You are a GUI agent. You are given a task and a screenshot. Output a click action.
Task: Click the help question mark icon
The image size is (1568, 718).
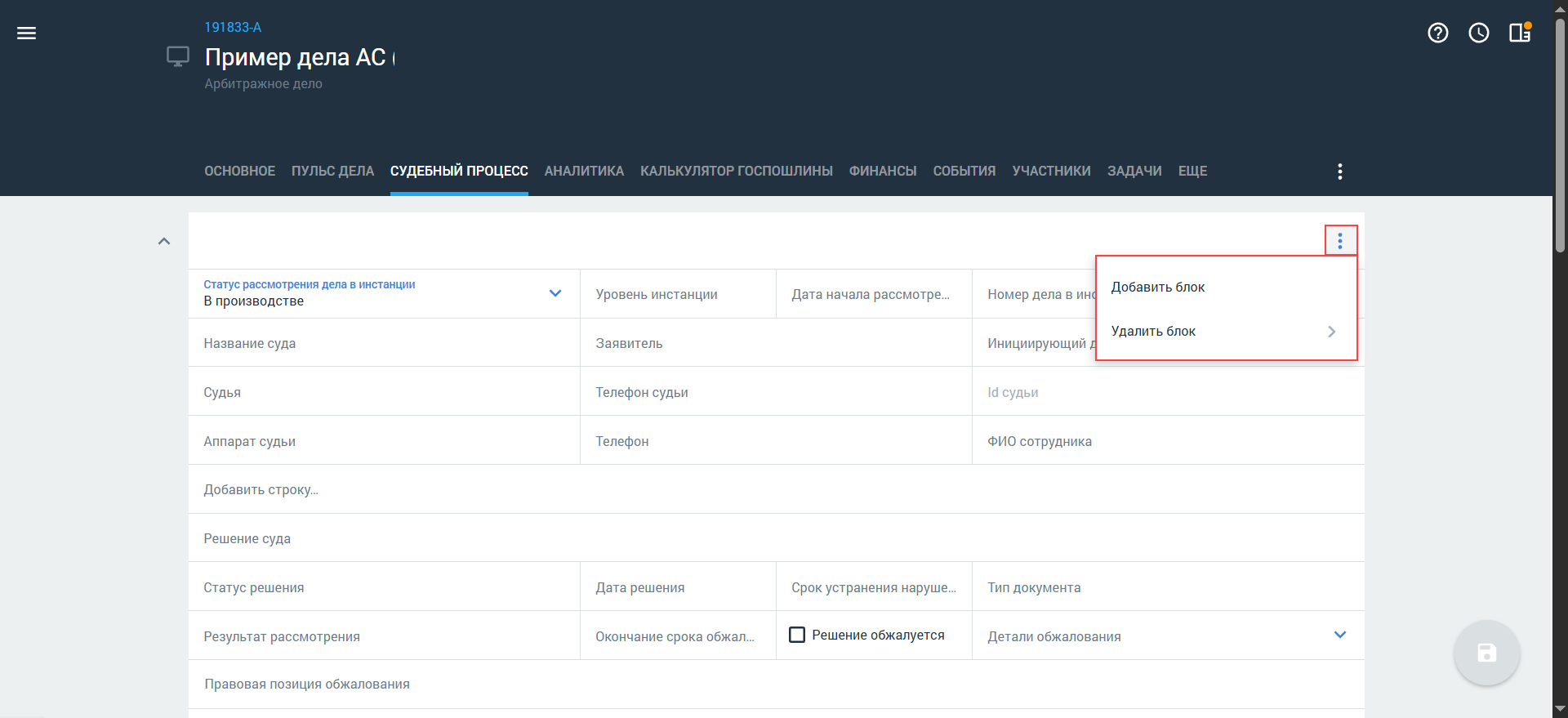click(x=1437, y=33)
